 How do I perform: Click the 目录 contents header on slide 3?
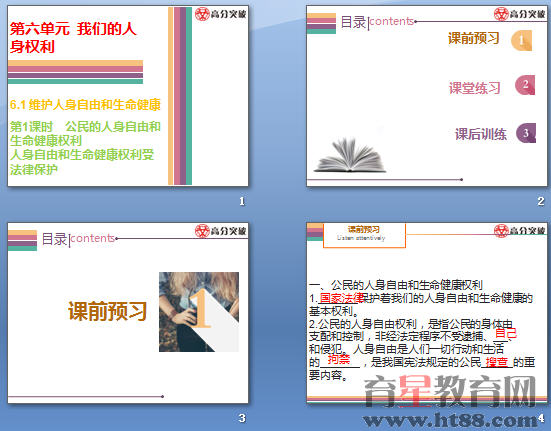(x=78, y=239)
